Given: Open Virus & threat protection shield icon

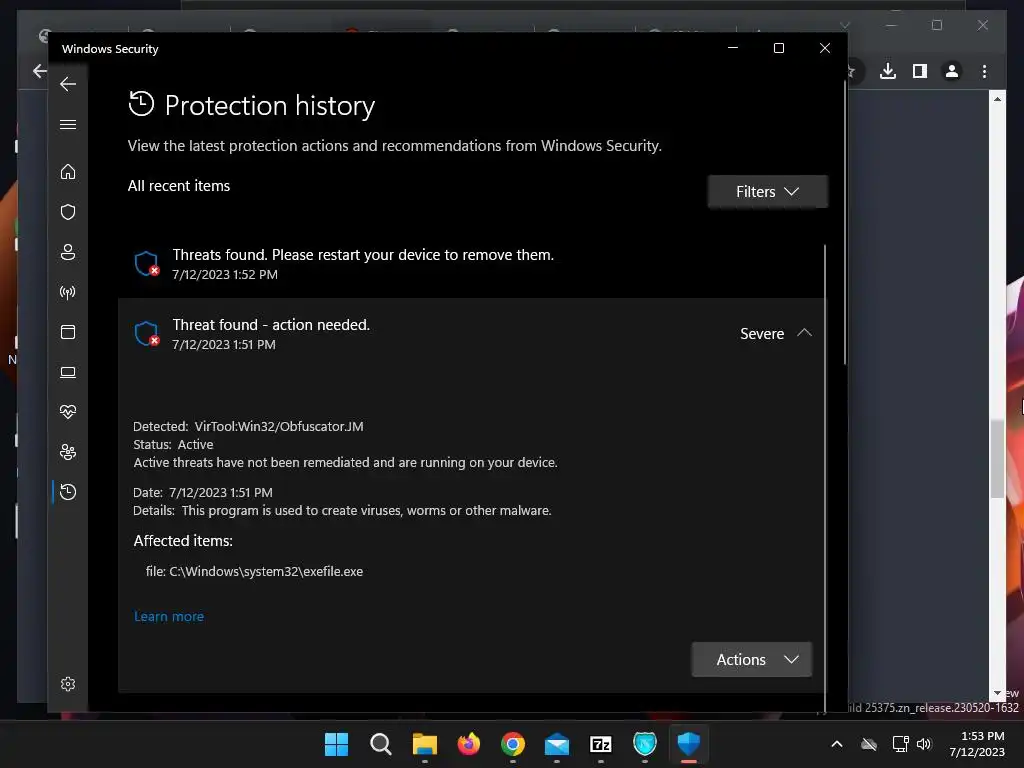Looking at the screenshot, I should (x=68, y=212).
